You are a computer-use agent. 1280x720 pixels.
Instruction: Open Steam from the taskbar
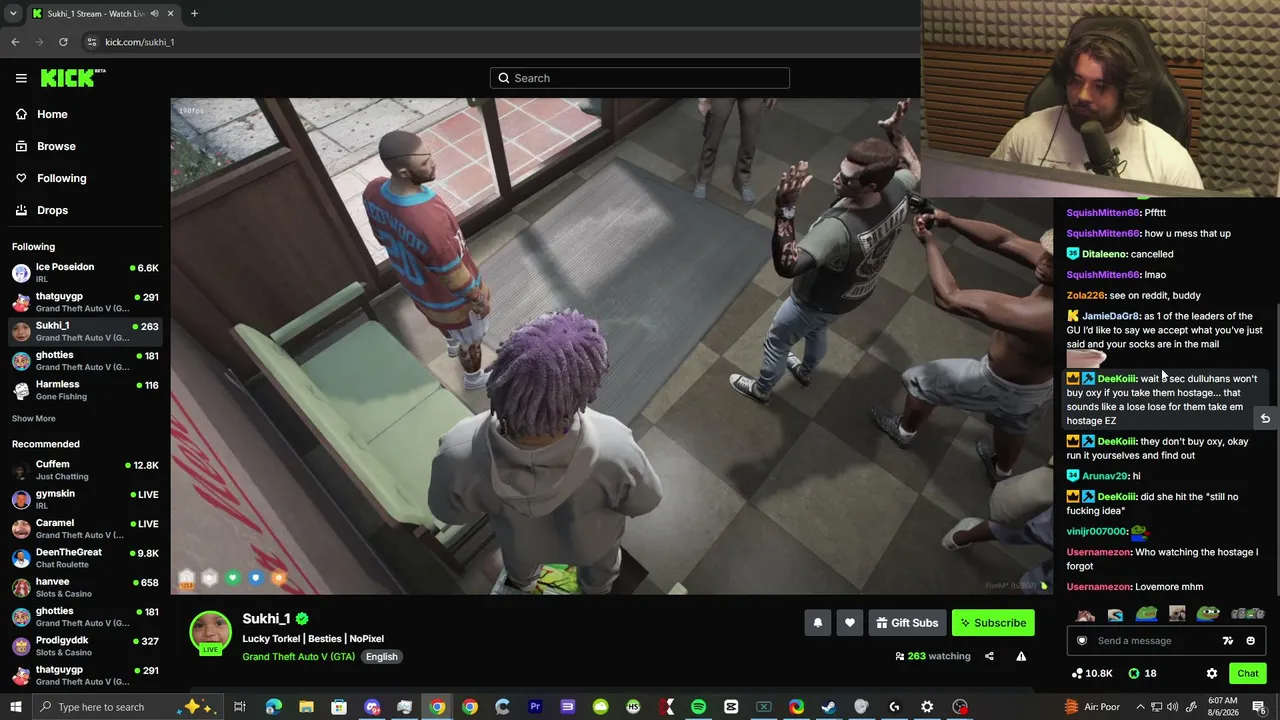click(829, 707)
